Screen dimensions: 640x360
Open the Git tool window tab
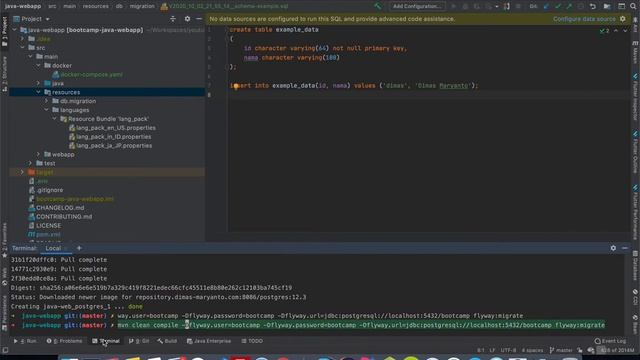click(139, 341)
